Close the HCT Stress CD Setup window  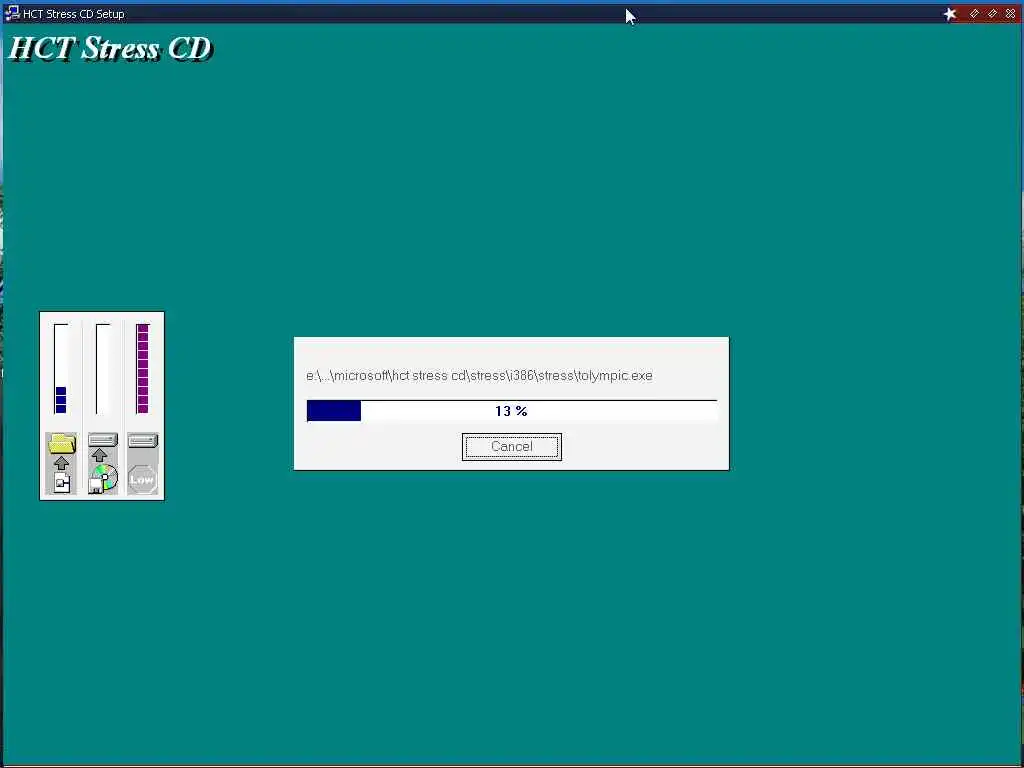pyautogui.click(x=1010, y=14)
